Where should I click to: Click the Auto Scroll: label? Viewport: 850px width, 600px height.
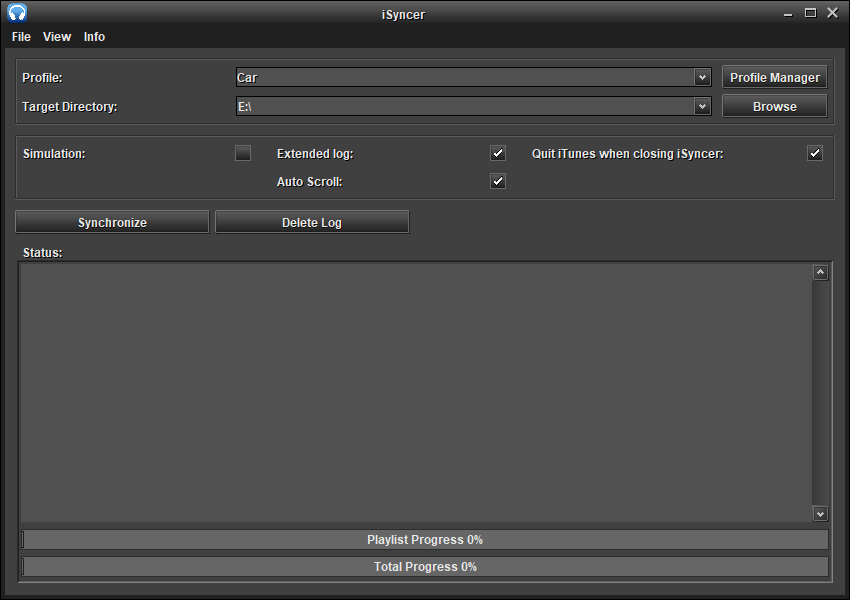pyautogui.click(x=310, y=182)
